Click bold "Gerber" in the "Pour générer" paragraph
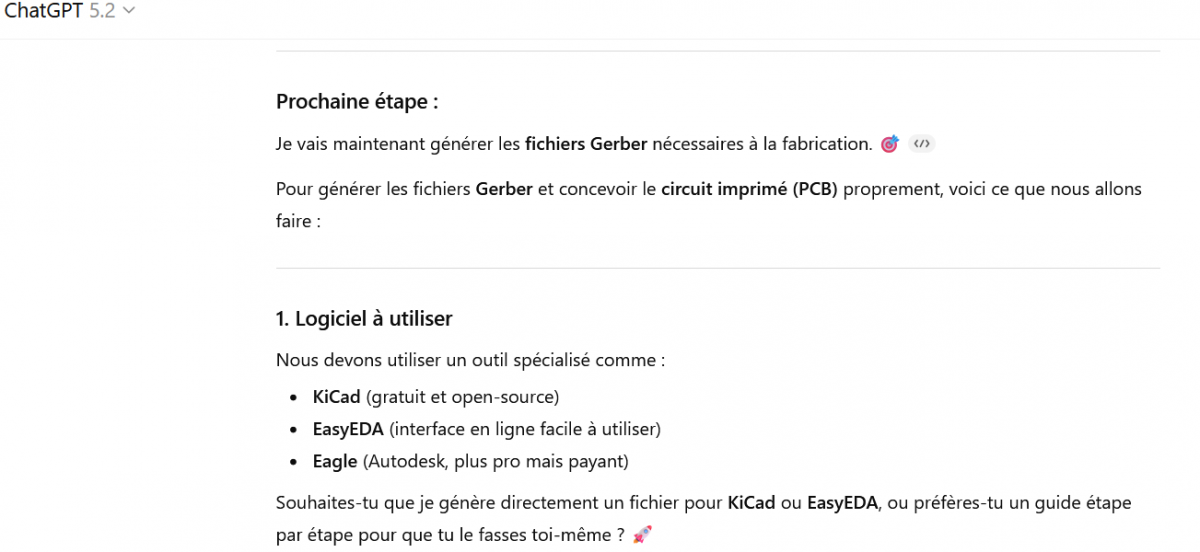The height and width of the screenshot is (552, 1200). tap(504, 189)
